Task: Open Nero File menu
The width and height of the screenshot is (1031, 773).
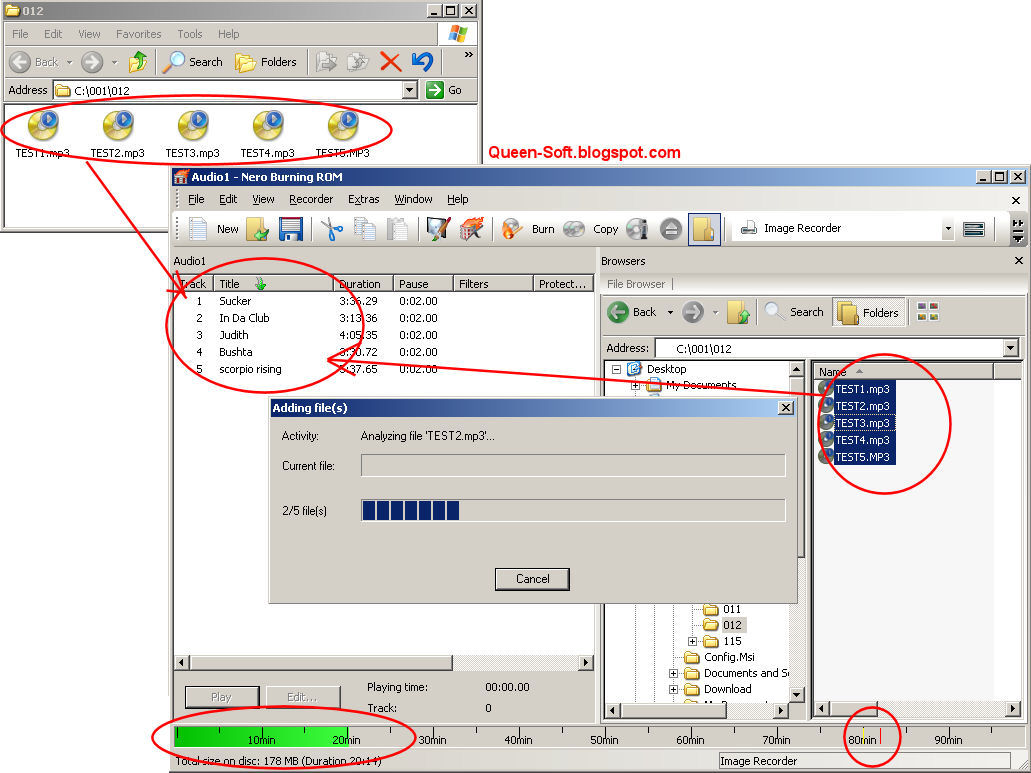Action: [196, 199]
